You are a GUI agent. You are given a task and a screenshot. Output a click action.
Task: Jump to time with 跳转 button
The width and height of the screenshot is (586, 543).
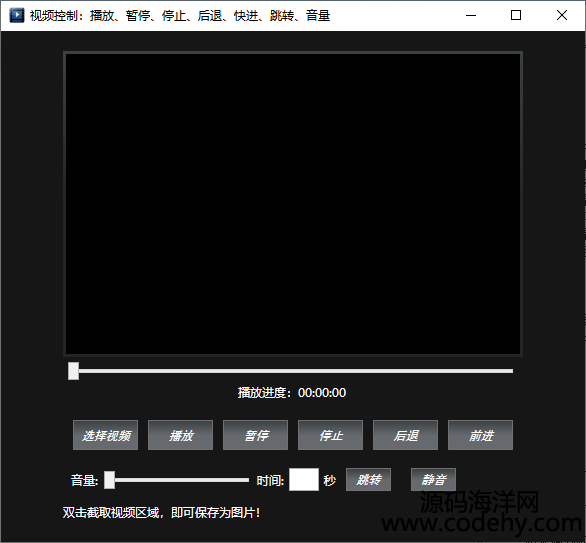[x=368, y=479]
